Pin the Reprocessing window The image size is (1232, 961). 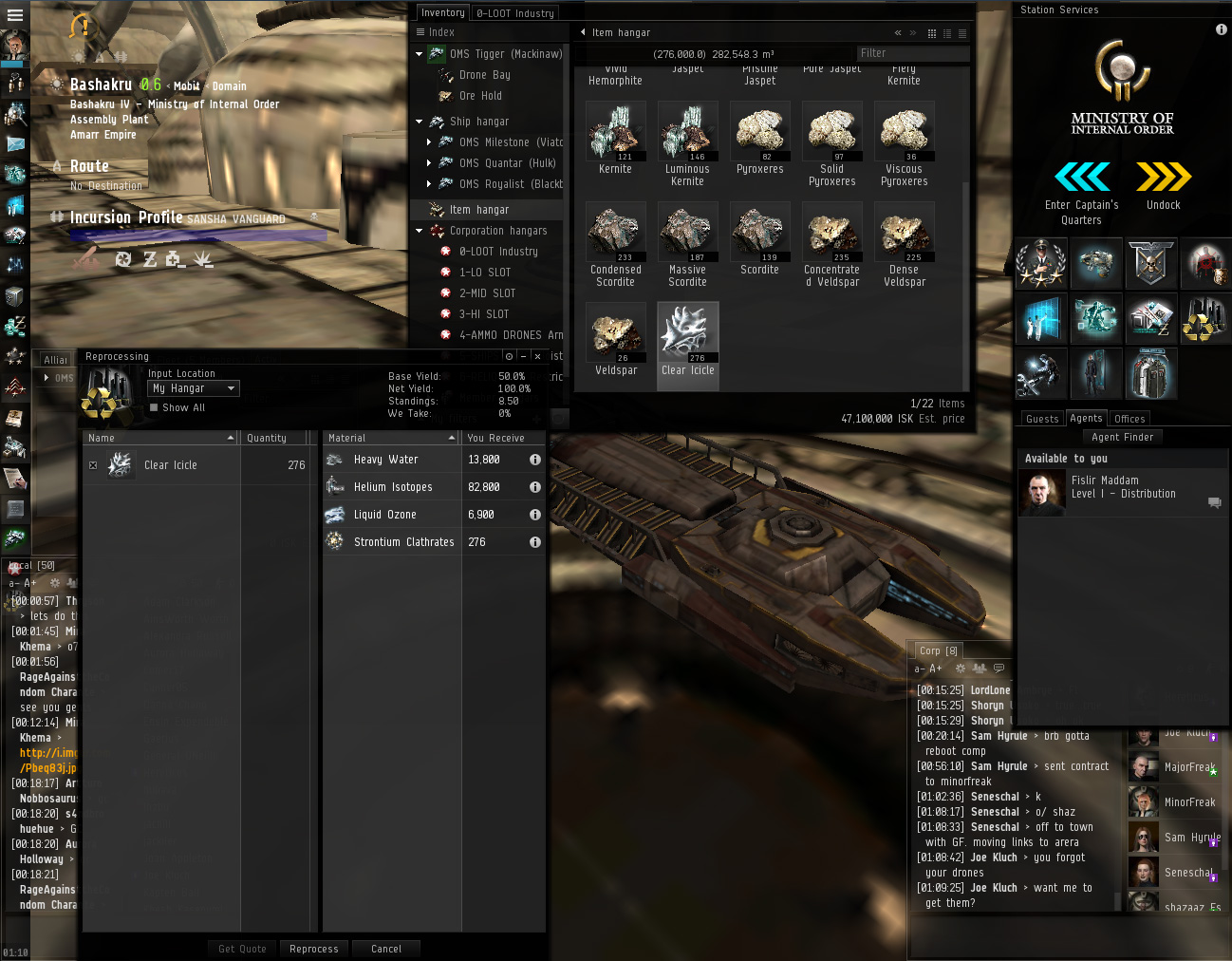510,356
